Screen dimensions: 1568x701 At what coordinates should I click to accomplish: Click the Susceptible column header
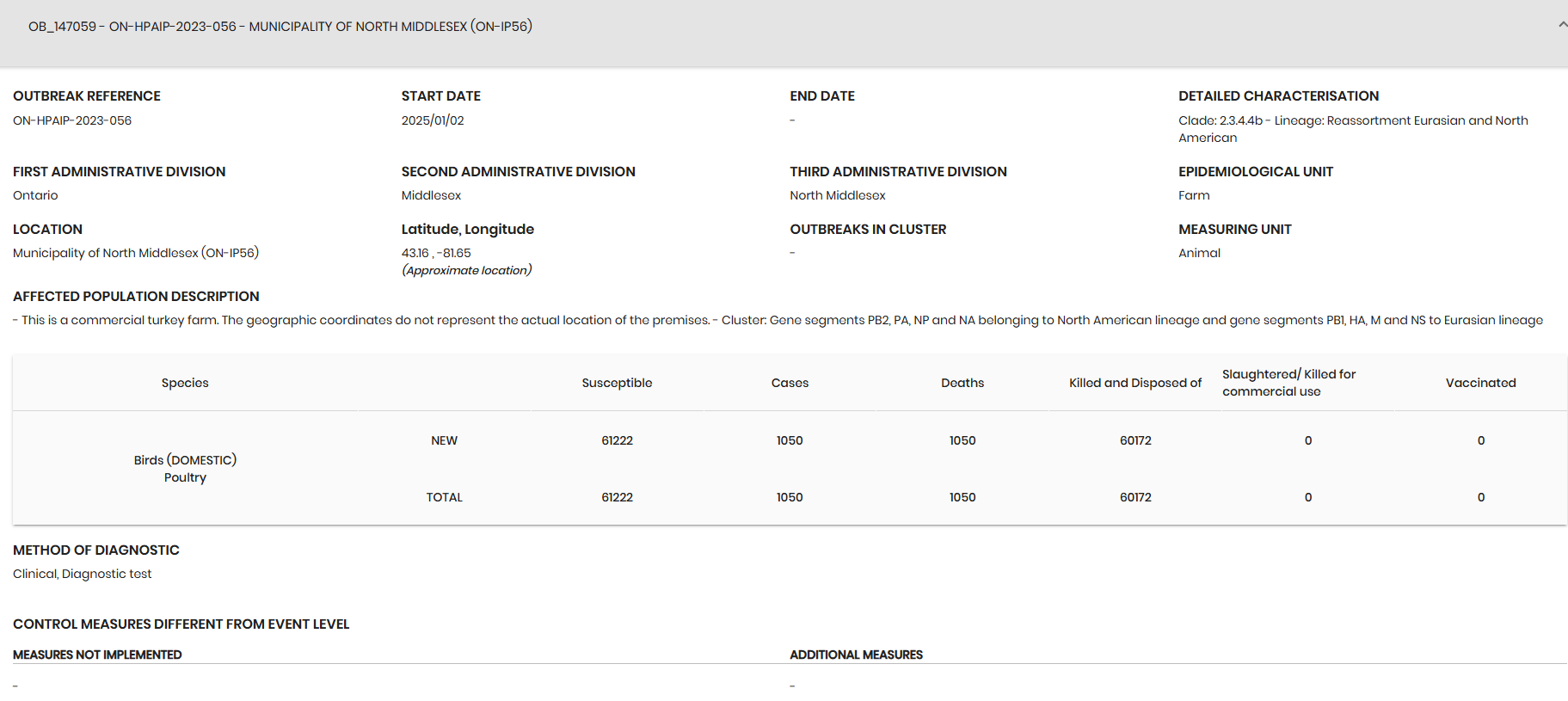click(x=617, y=383)
